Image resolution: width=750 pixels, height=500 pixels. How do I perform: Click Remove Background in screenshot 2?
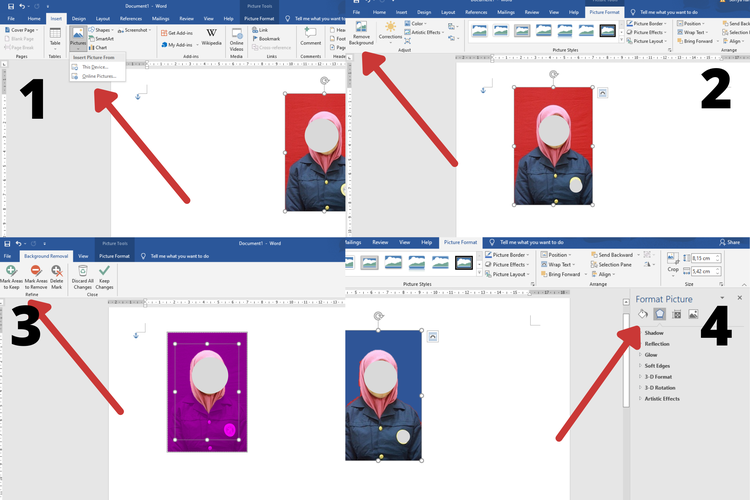tap(361, 33)
